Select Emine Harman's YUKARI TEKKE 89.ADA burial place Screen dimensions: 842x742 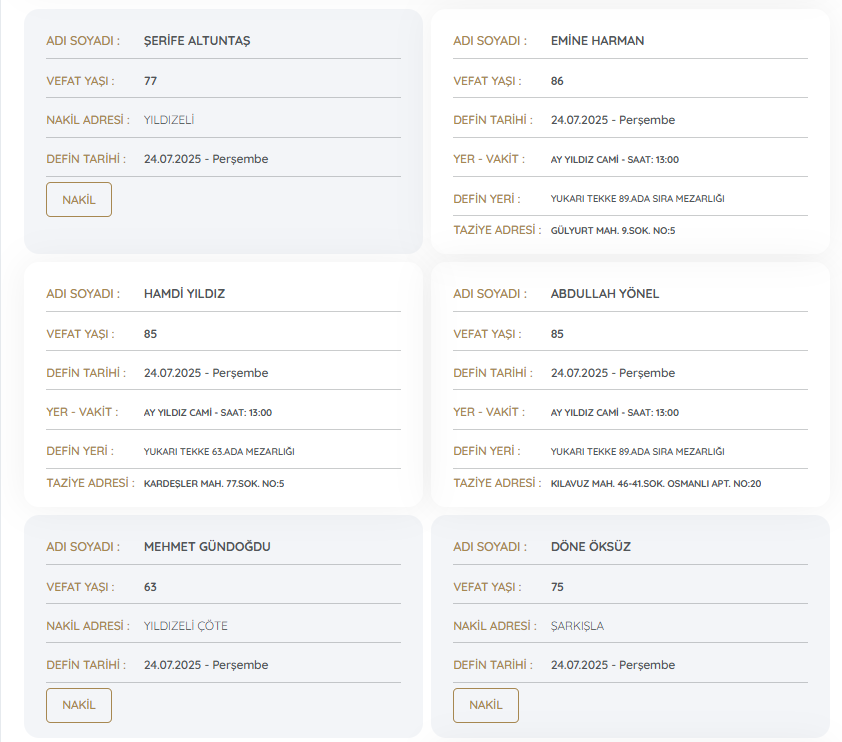click(x=637, y=199)
